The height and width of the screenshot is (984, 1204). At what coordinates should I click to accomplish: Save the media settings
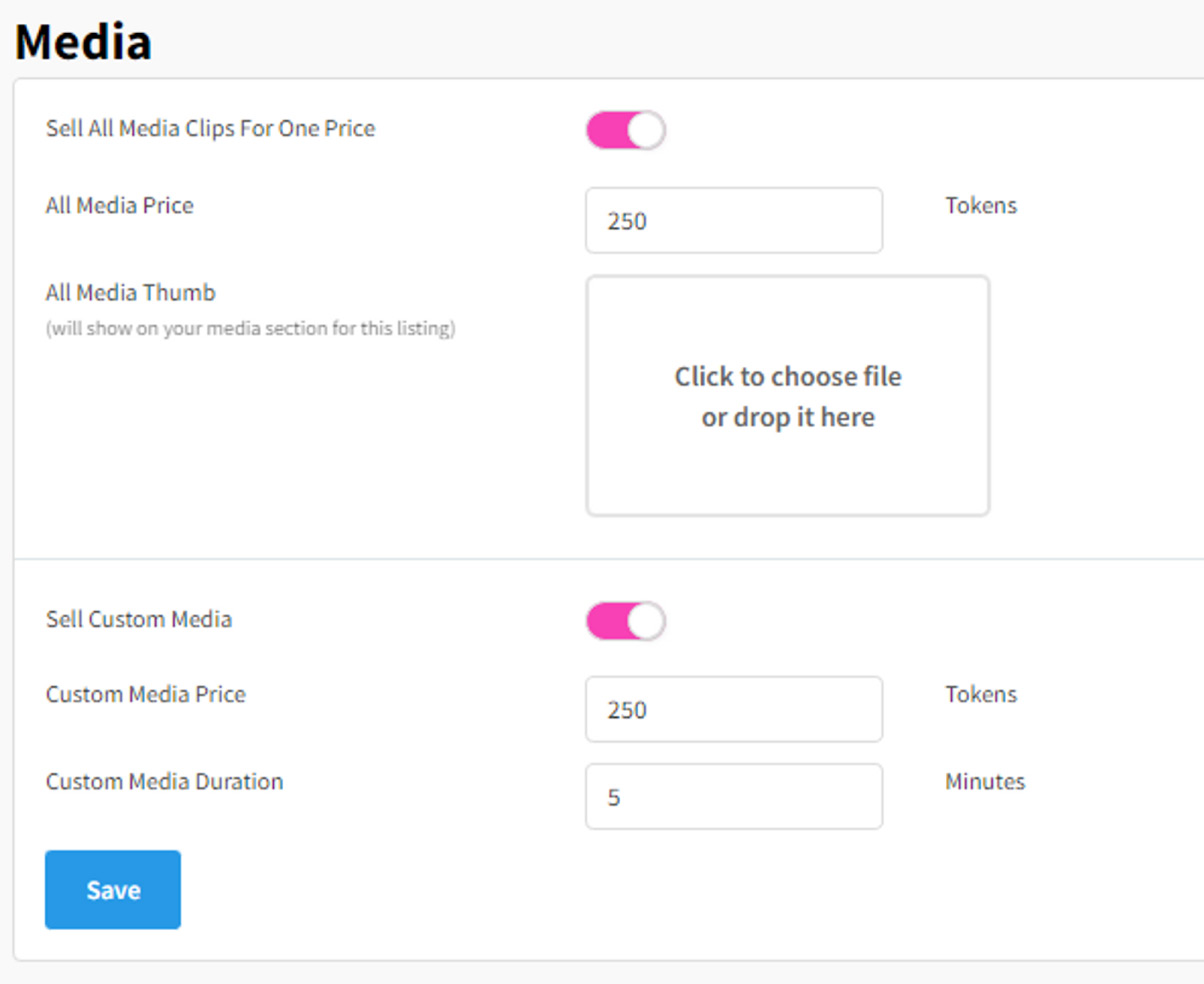(113, 890)
